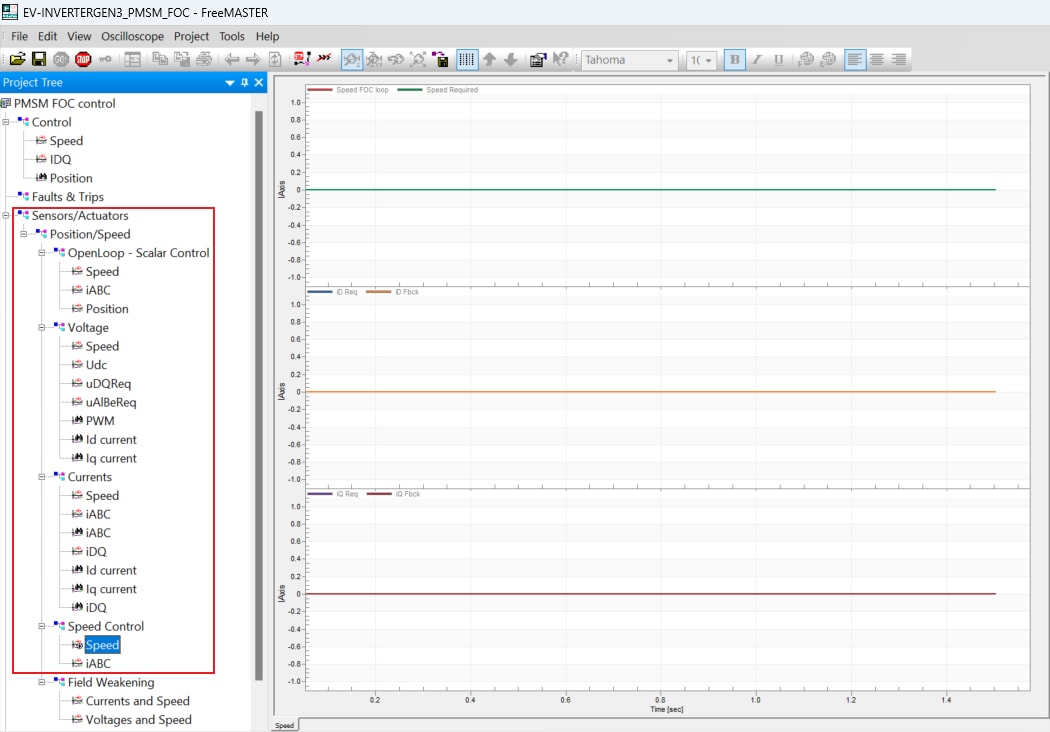Select Faults & Trips in project tree
The height and width of the screenshot is (732, 1050).
tap(67, 197)
